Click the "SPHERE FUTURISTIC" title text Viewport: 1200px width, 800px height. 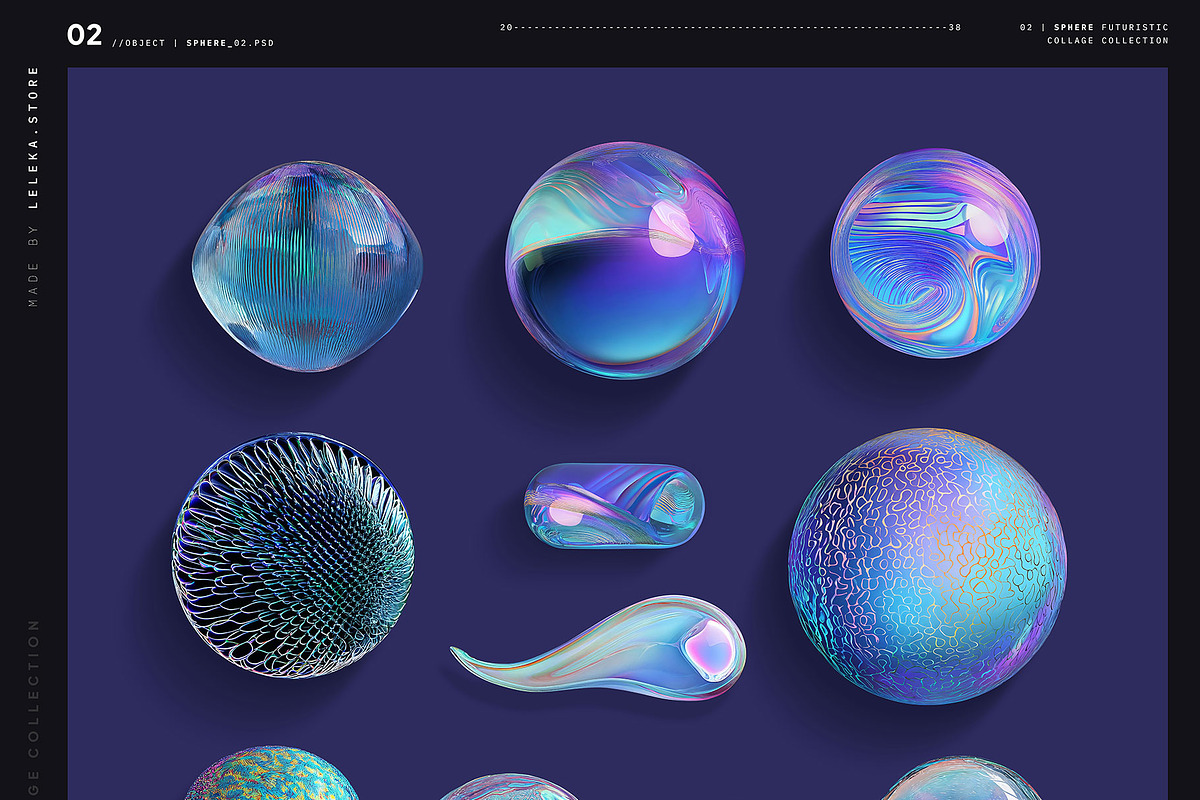(1111, 27)
